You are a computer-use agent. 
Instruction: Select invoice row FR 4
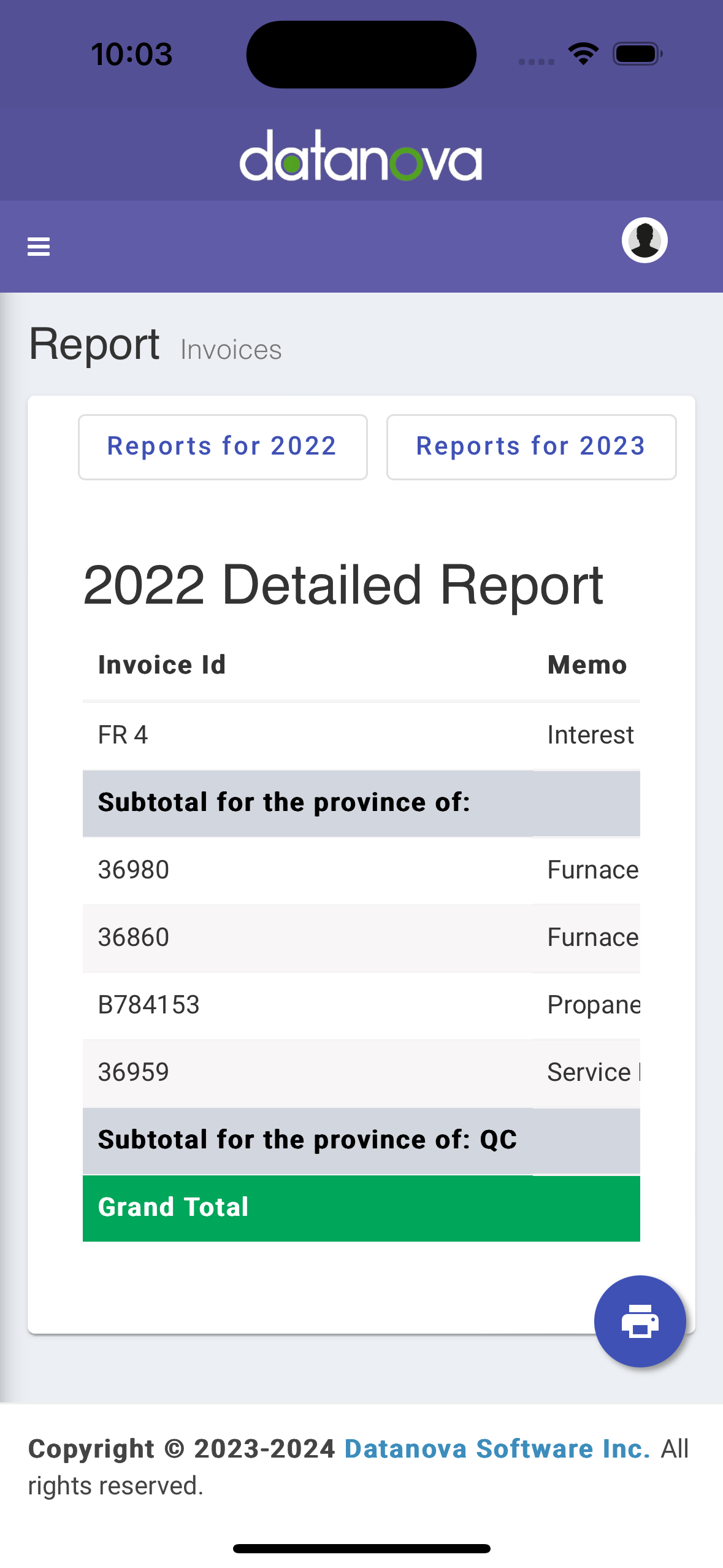point(361,735)
